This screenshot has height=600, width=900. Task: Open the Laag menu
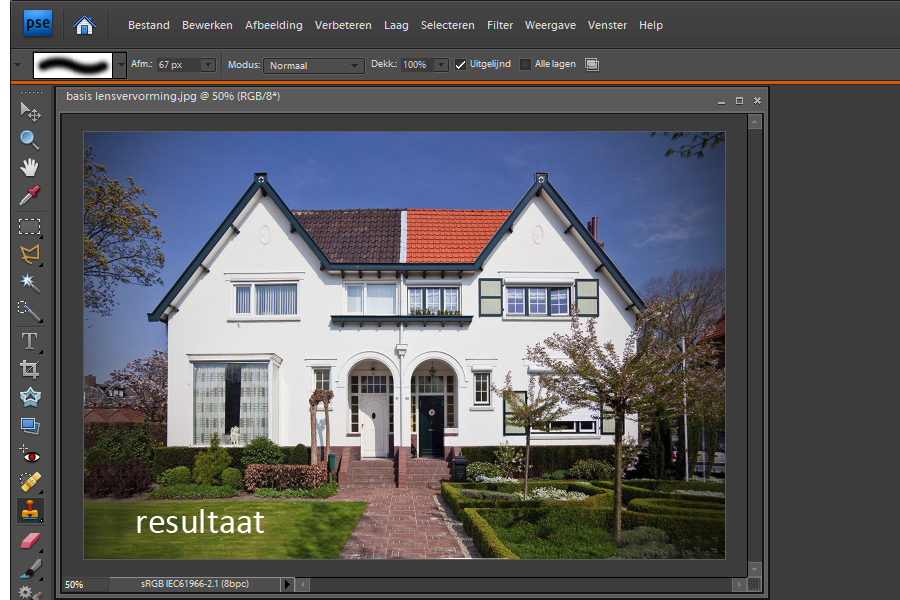click(x=395, y=25)
